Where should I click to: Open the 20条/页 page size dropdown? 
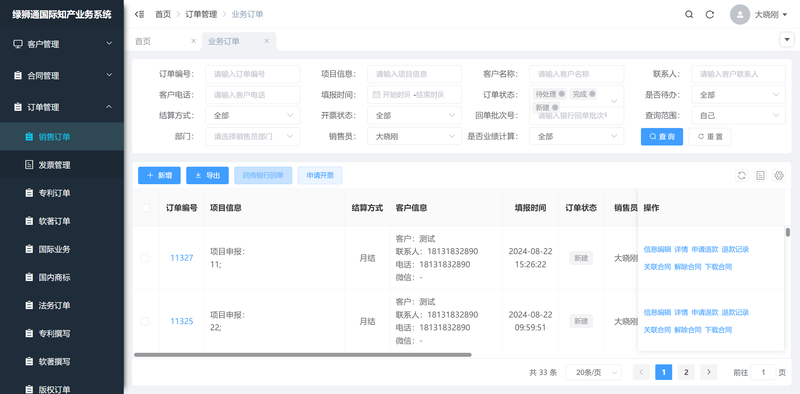pyautogui.click(x=593, y=372)
